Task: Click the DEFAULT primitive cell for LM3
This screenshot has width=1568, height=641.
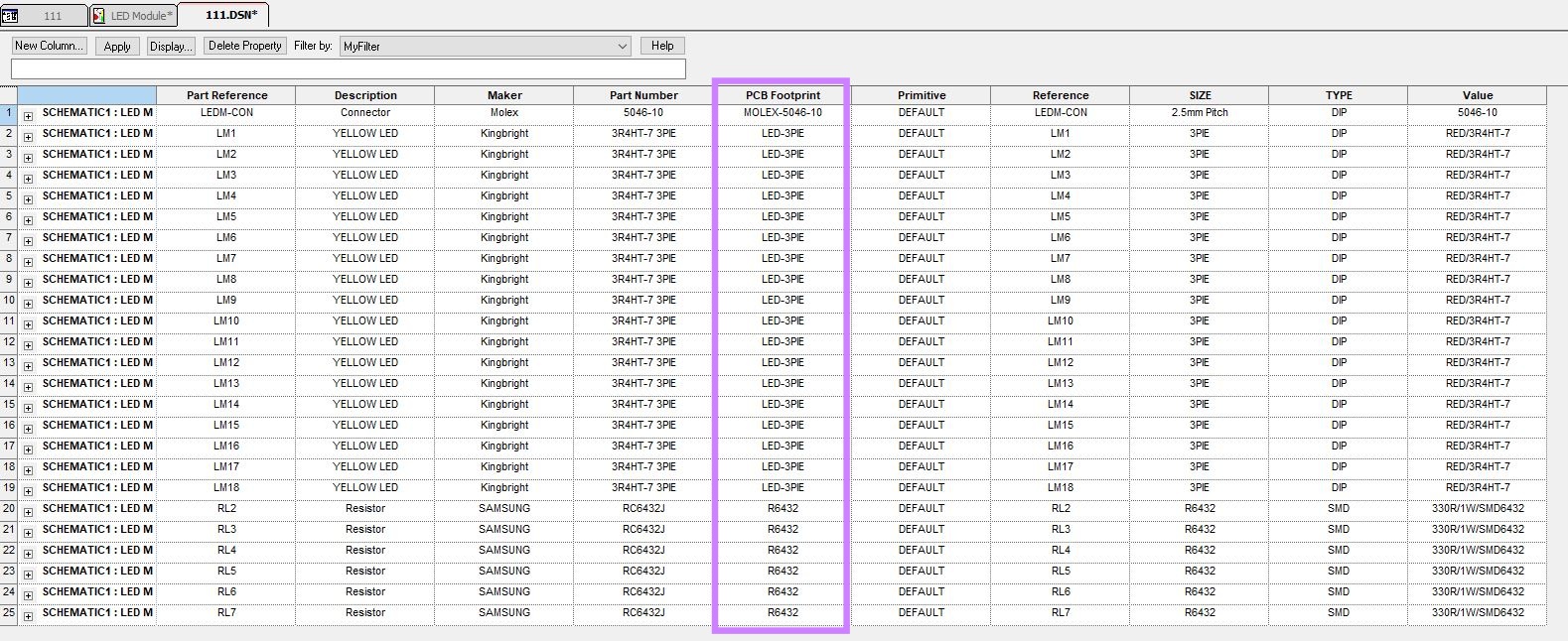Action: [x=922, y=176]
